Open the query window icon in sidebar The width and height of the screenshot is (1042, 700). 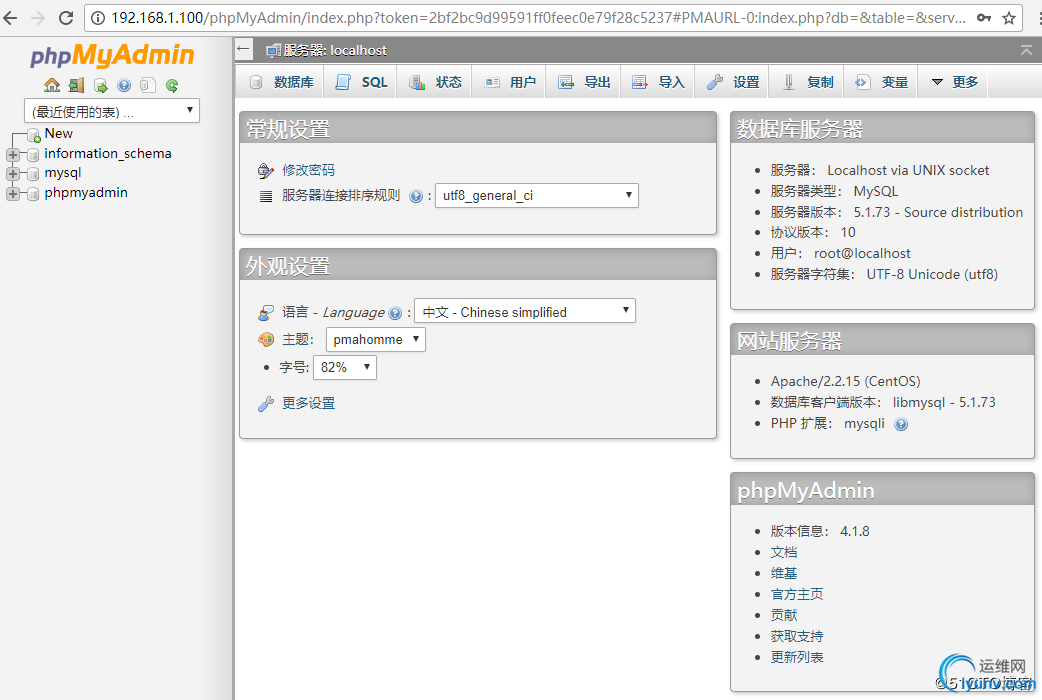100,85
